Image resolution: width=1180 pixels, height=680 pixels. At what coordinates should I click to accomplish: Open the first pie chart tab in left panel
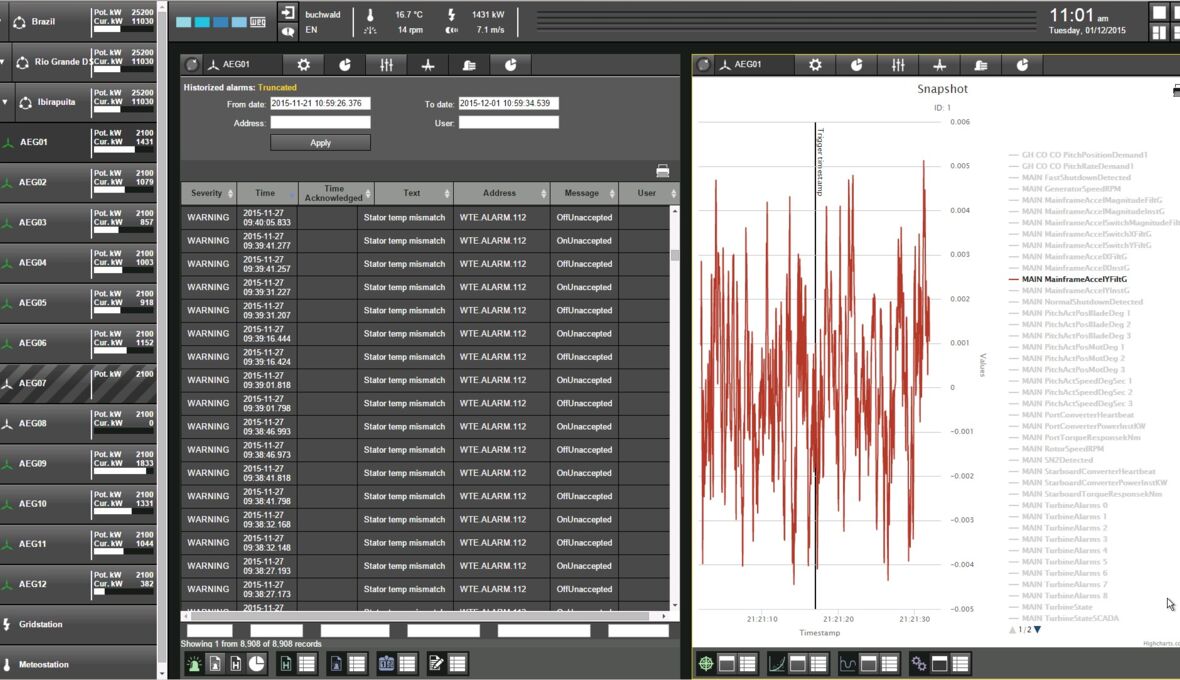tap(345, 65)
